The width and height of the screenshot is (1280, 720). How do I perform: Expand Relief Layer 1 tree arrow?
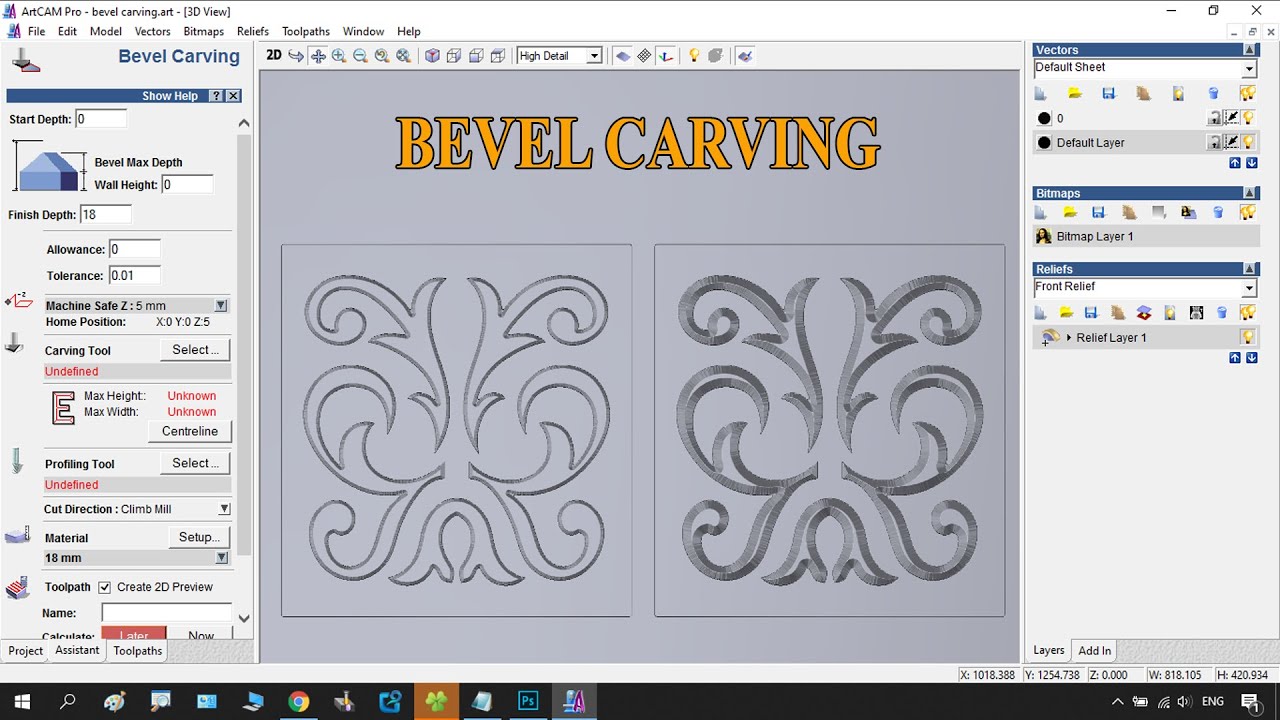tap(1069, 338)
